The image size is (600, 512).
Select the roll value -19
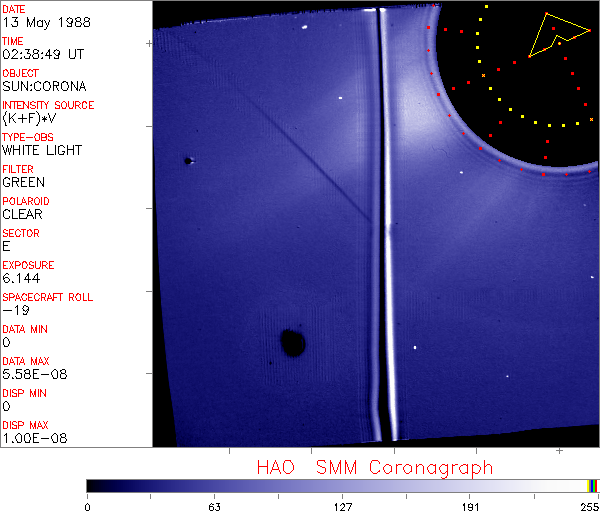point(16,310)
